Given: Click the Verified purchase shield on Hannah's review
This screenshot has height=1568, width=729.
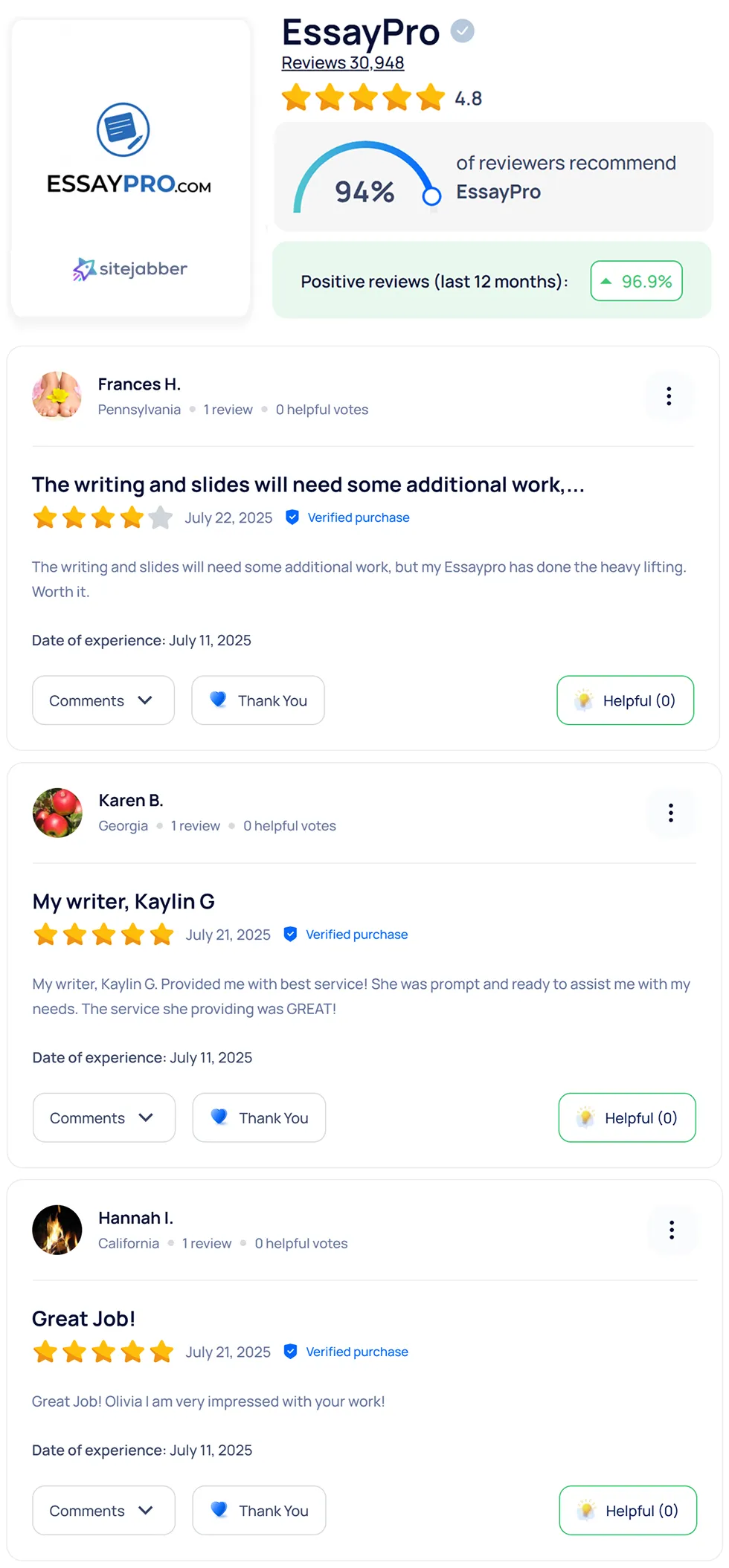Looking at the screenshot, I should (x=291, y=1352).
